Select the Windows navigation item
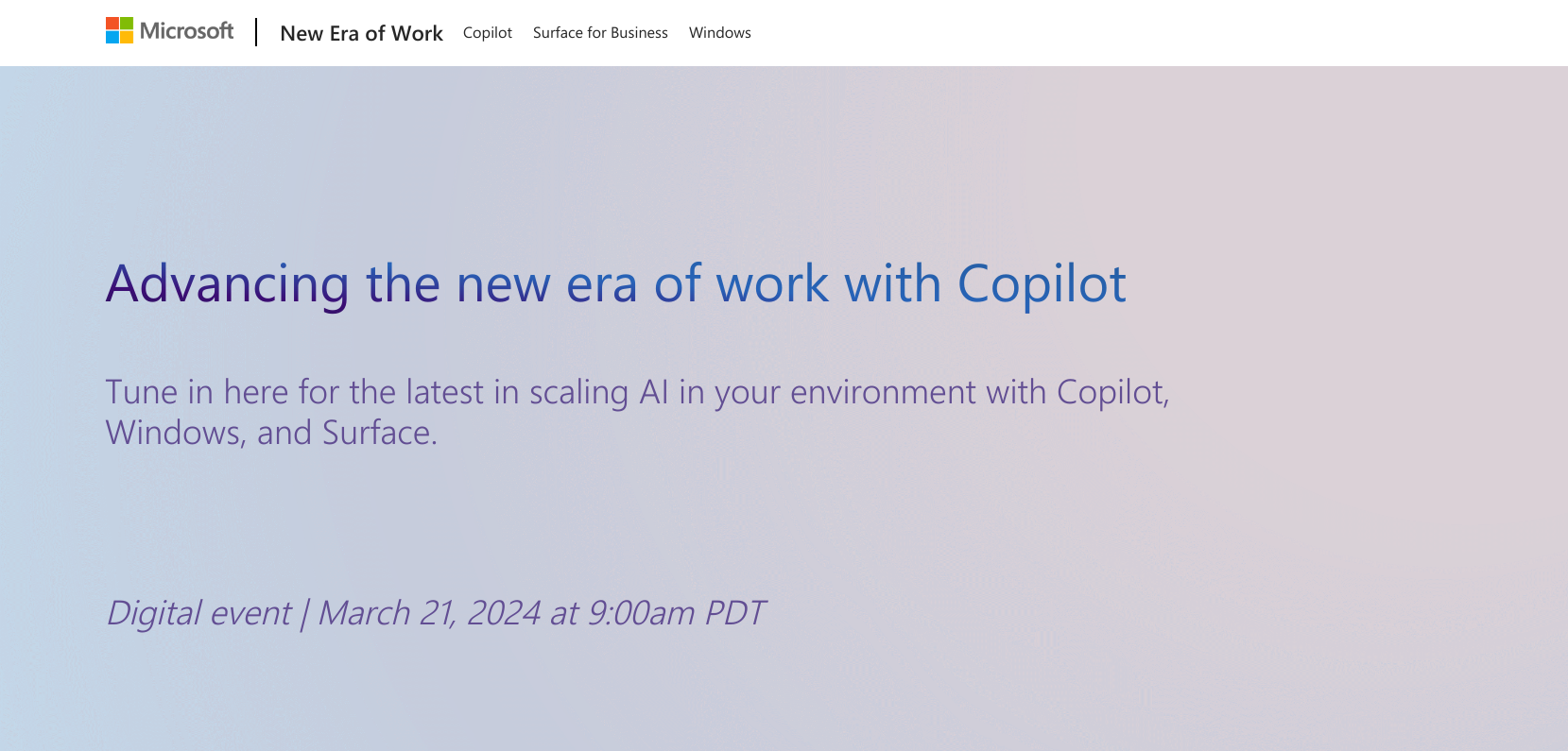 pyautogui.click(x=719, y=33)
